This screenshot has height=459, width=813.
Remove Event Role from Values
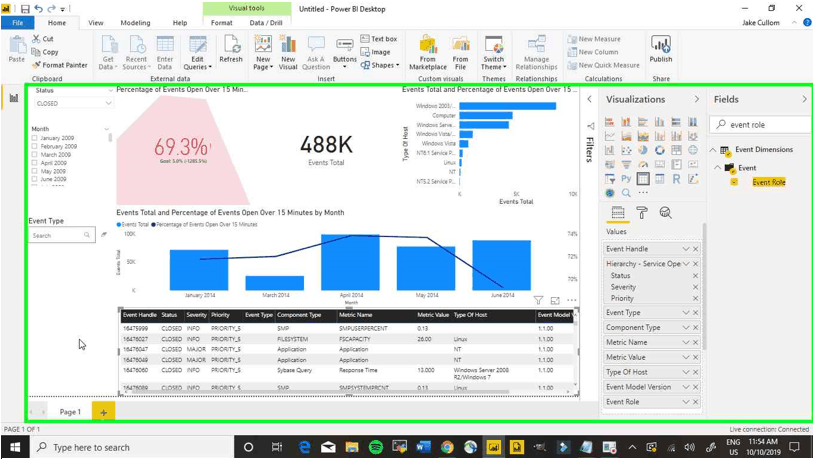coord(695,402)
